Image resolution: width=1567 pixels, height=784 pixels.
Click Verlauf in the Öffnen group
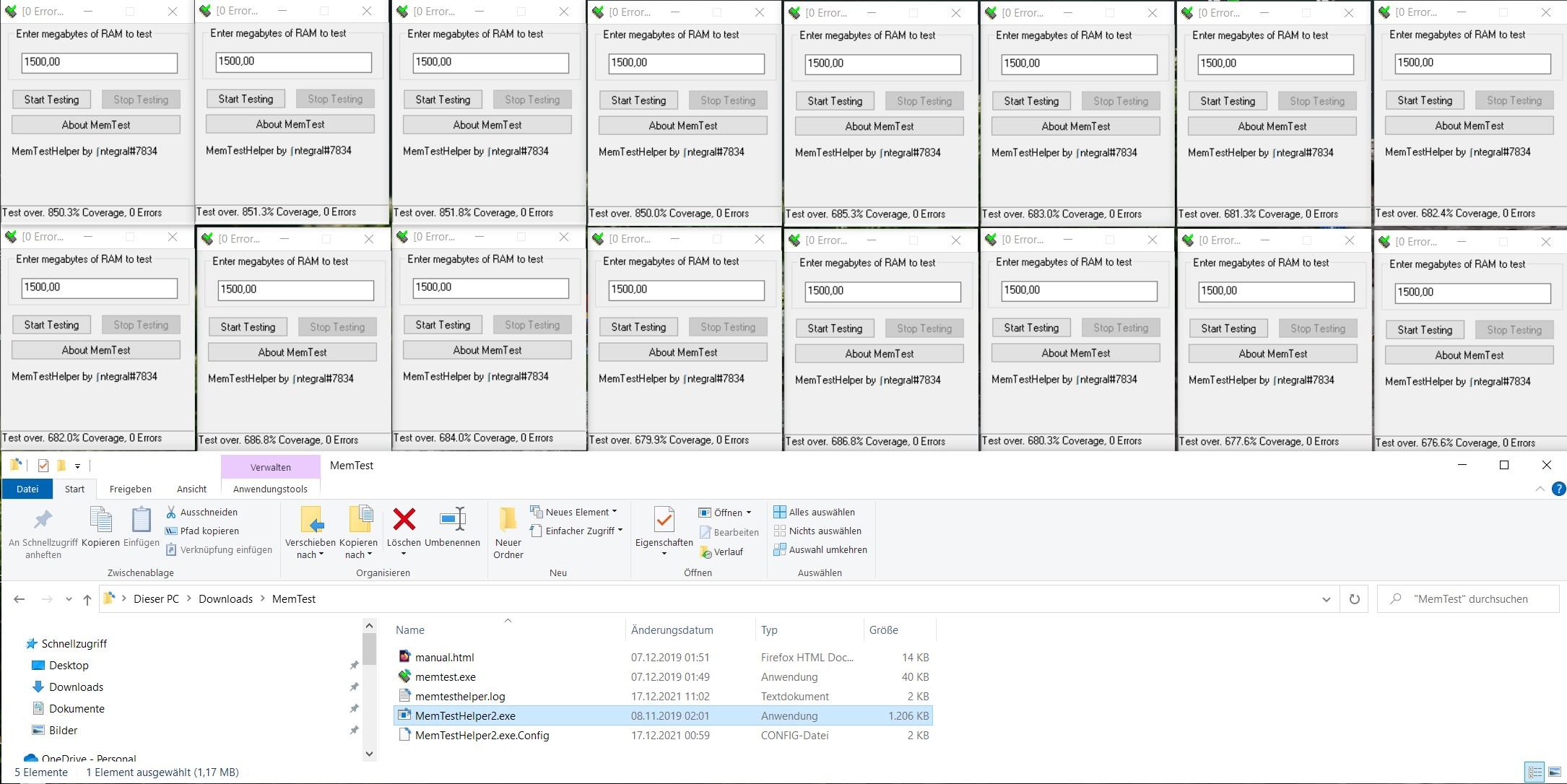[721, 552]
